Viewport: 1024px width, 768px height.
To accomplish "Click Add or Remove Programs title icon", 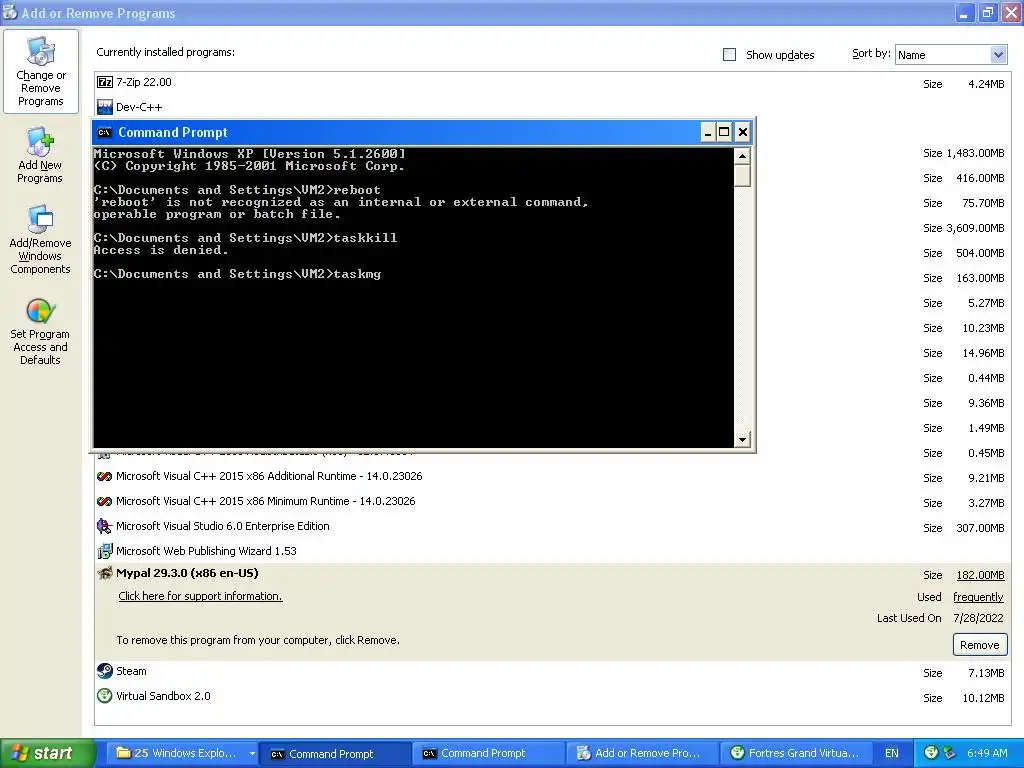I will click(x=10, y=12).
